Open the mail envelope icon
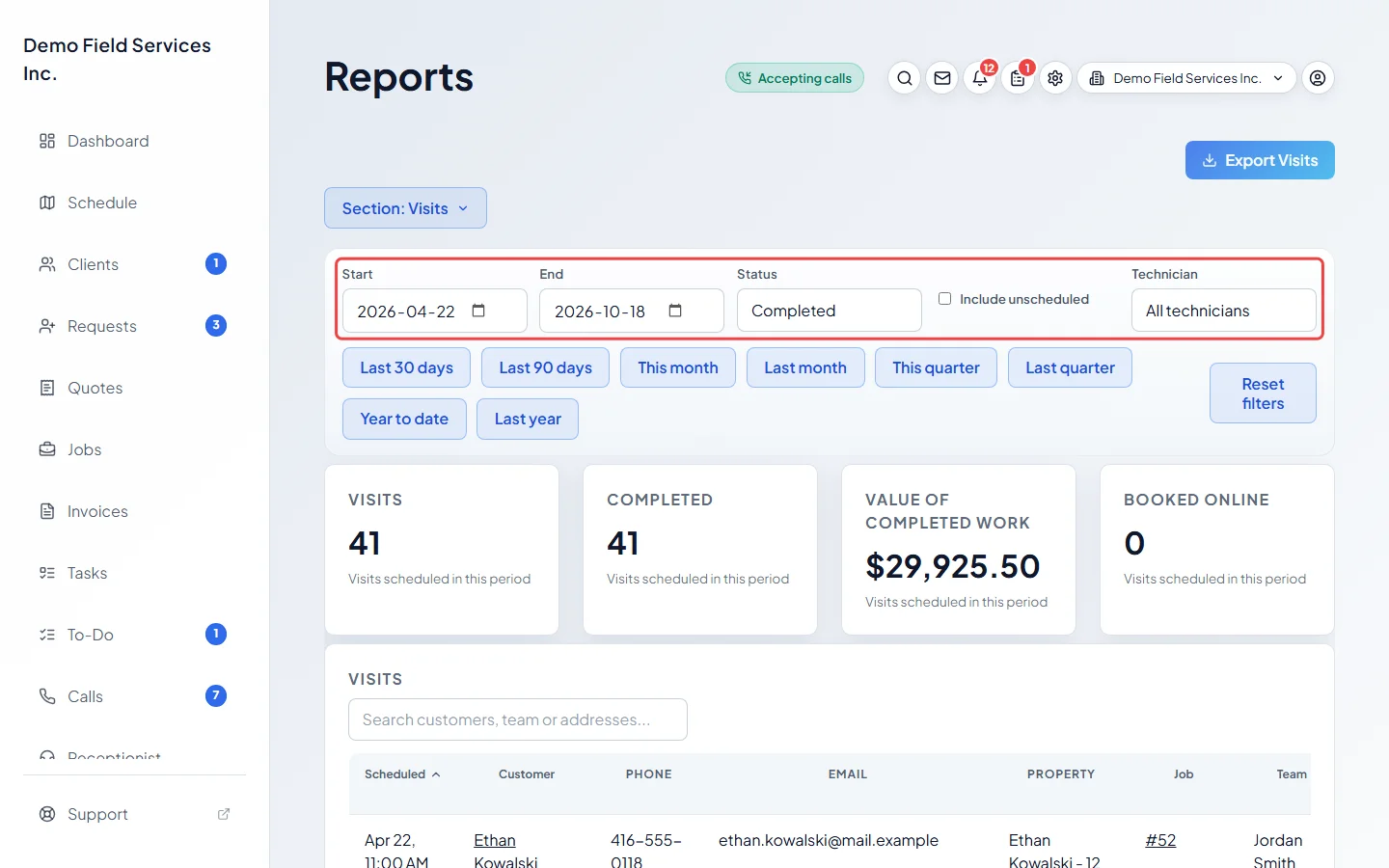Image resolution: width=1389 pixels, height=868 pixels. tap(942, 78)
